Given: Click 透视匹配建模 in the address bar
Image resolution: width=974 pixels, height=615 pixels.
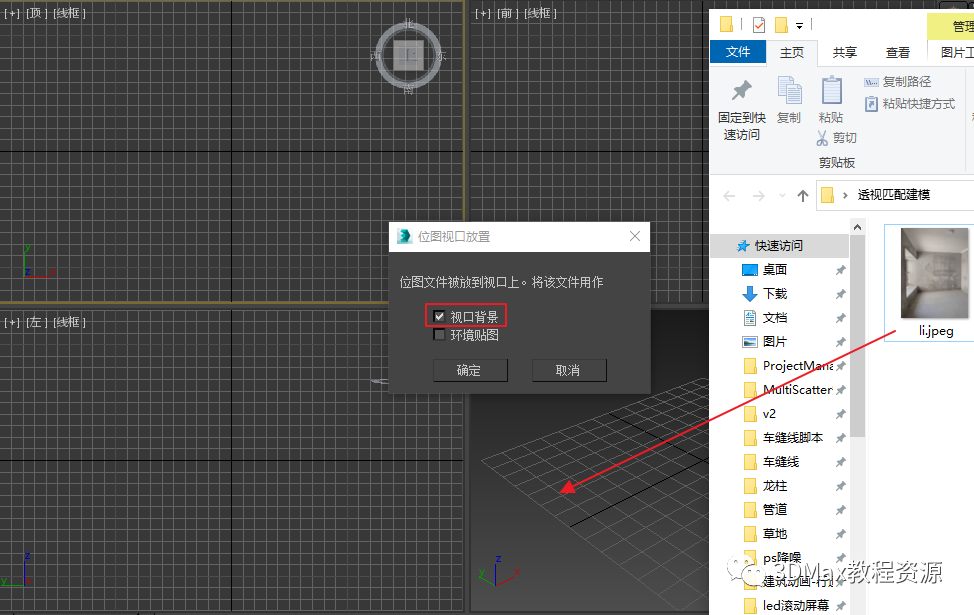Looking at the screenshot, I should coord(893,195).
